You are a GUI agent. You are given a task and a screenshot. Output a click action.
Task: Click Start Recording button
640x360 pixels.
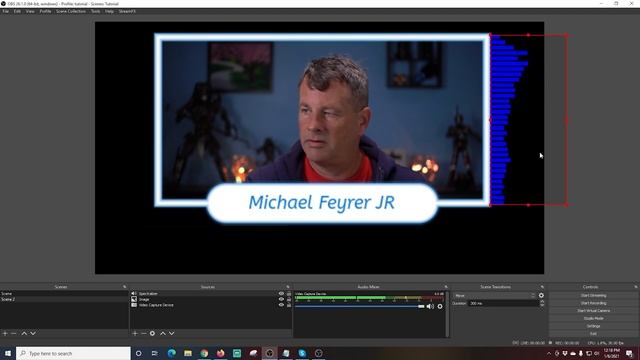(593, 303)
